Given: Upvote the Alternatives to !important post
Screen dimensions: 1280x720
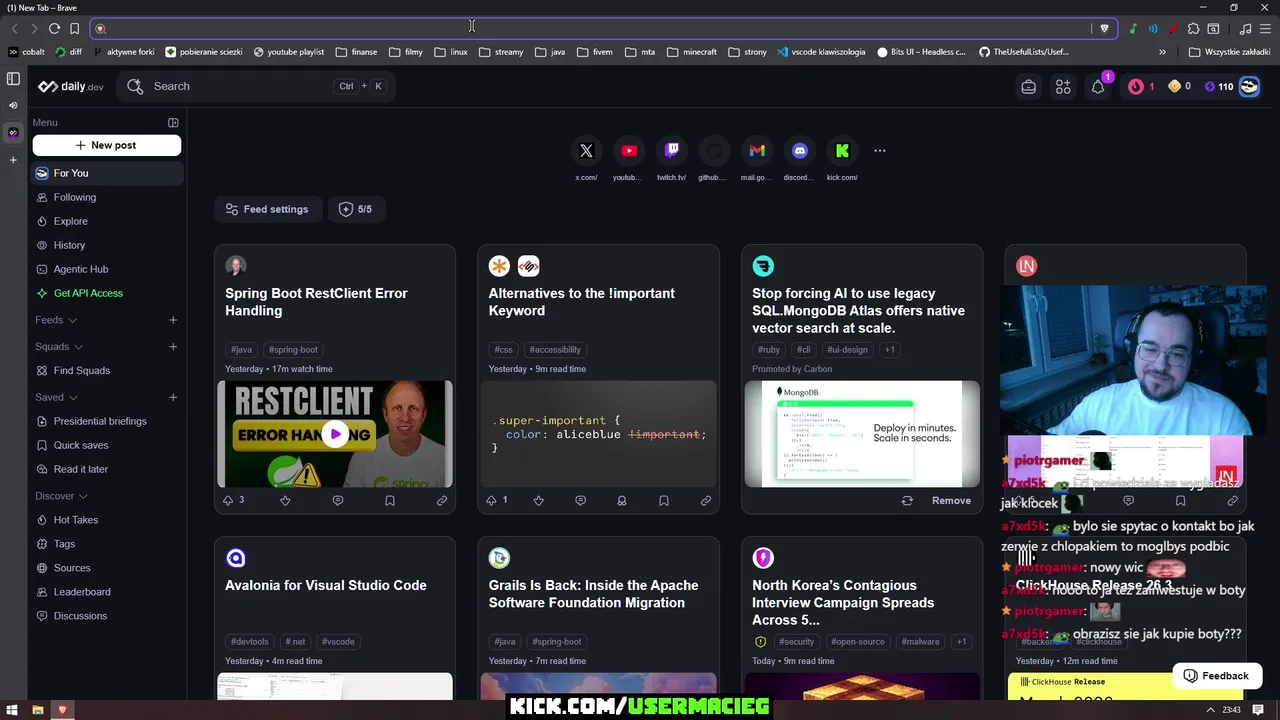Looking at the screenshot, I should pyautogui.click(x=491, y=500).
